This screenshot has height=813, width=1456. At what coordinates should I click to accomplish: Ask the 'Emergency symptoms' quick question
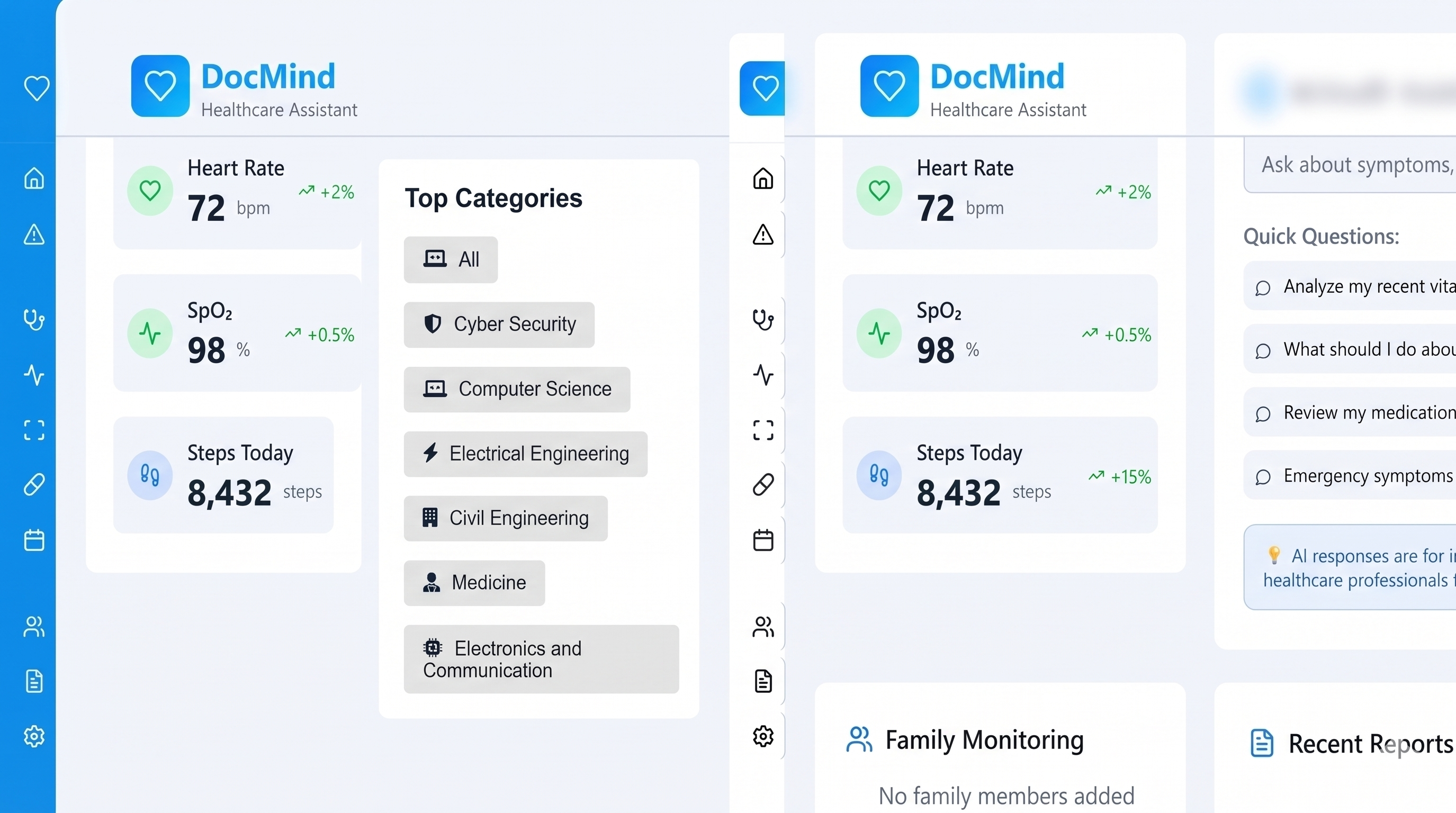(1350, 475)
